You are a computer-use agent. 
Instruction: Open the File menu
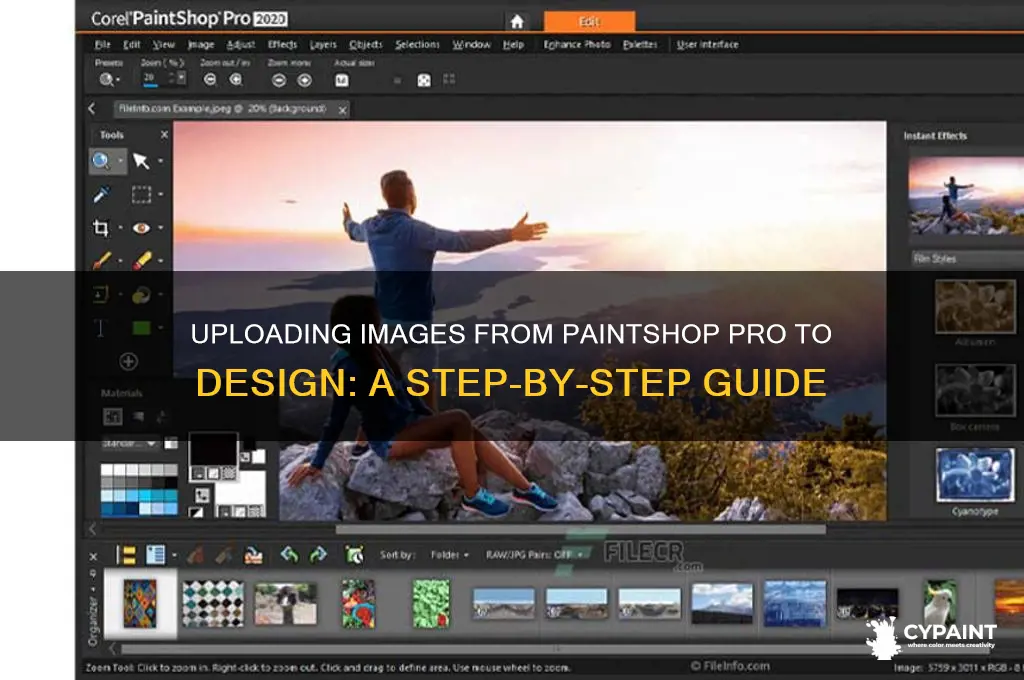[x=103, y=44]
